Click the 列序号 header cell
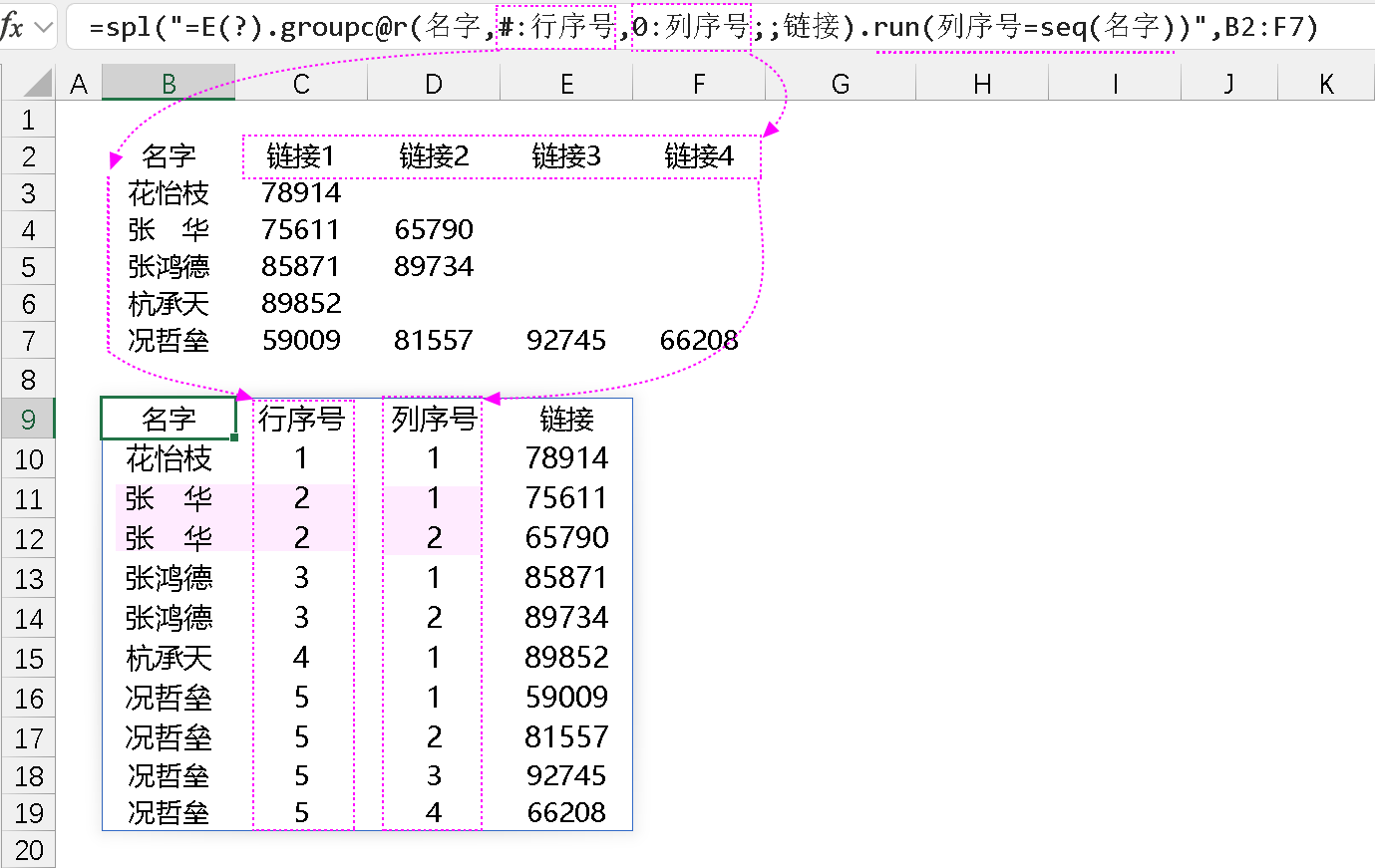 pos(434,420)
